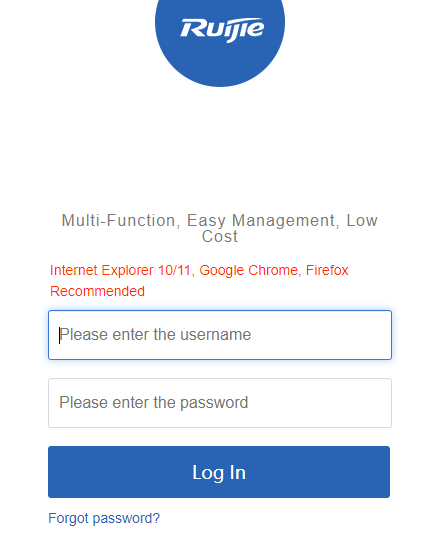Screen dimensions: 431x540
Task: Click the blue Log In button
Action: (219, 472)
